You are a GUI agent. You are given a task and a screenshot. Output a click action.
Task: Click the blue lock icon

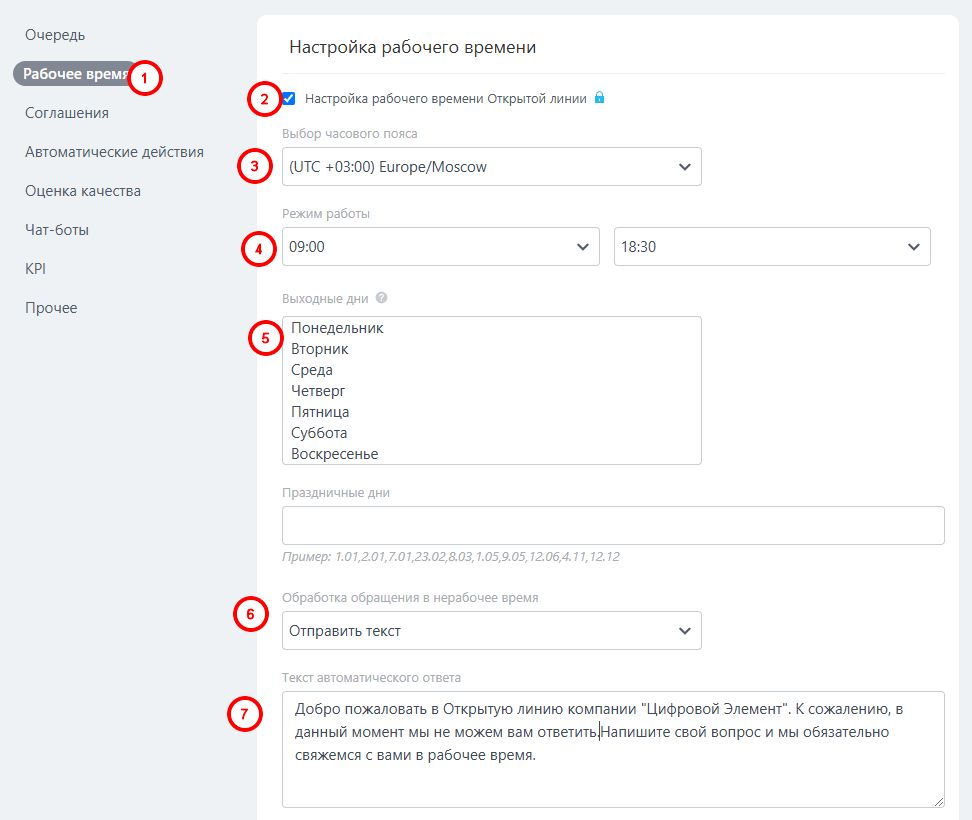tap(600, 98)
